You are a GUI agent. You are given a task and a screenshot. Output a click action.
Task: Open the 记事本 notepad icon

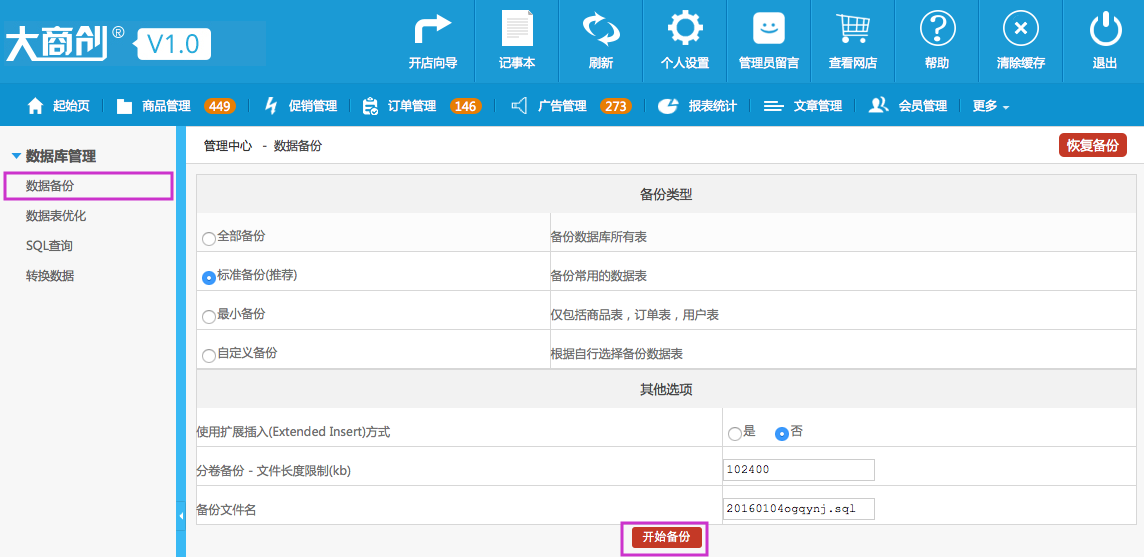point(517,28)
